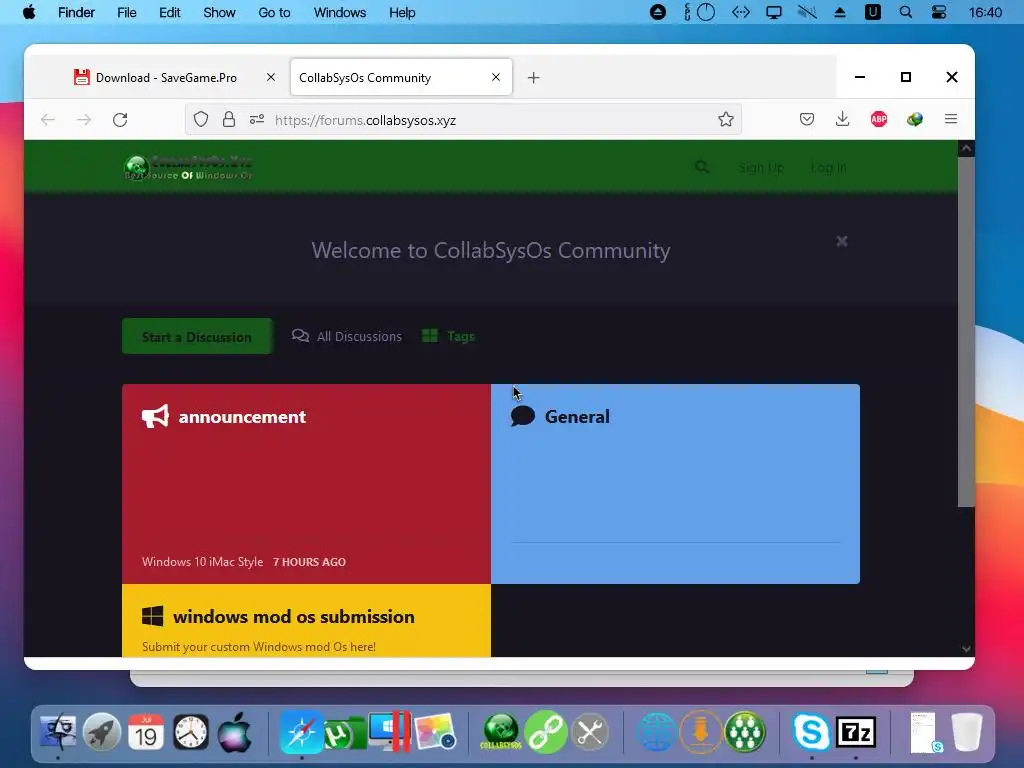Open the Show menu
The height and width of the screenshot is (768, 1024).
point(219,12)
